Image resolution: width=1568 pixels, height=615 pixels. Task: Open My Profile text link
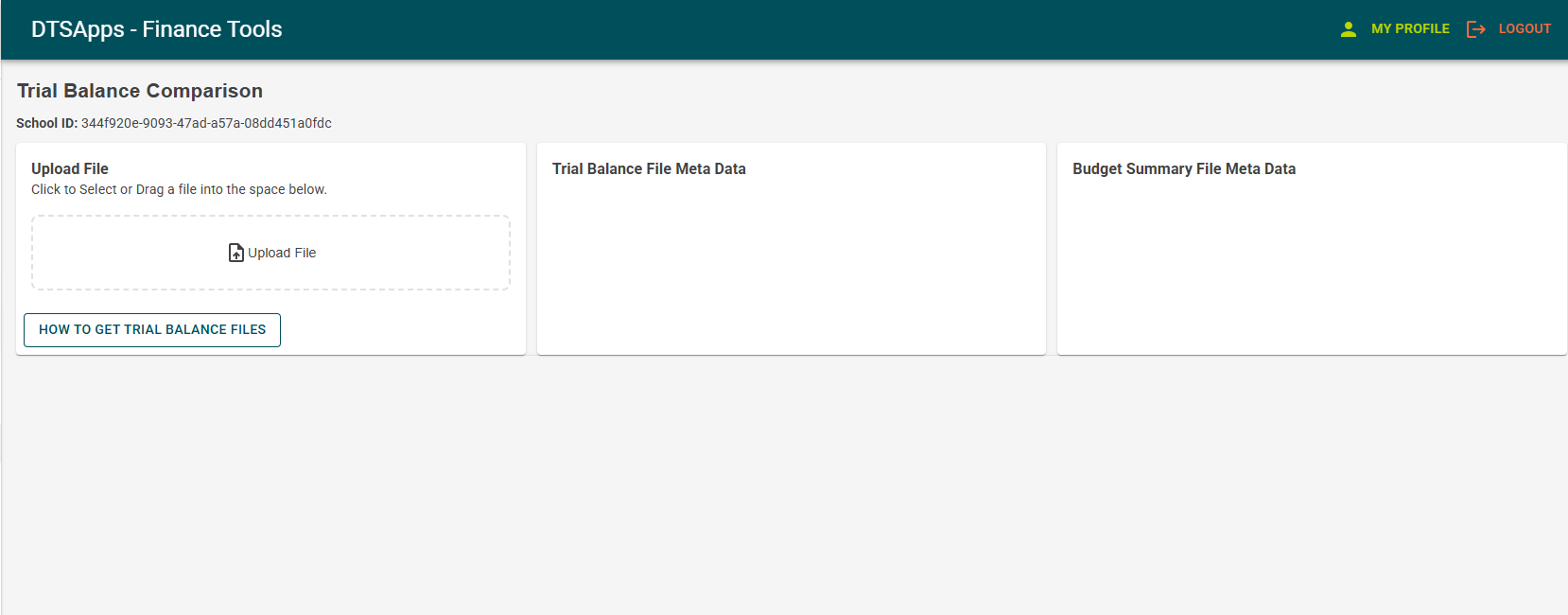1410,29
